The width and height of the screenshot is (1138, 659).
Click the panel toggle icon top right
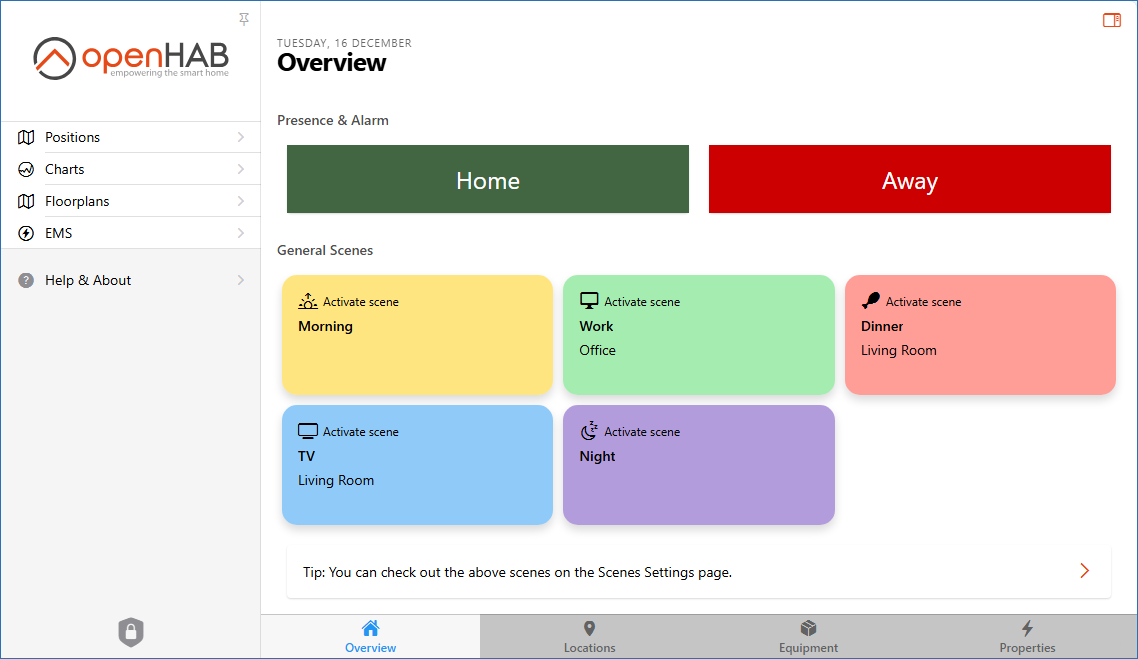click(x=1111, y=19)
